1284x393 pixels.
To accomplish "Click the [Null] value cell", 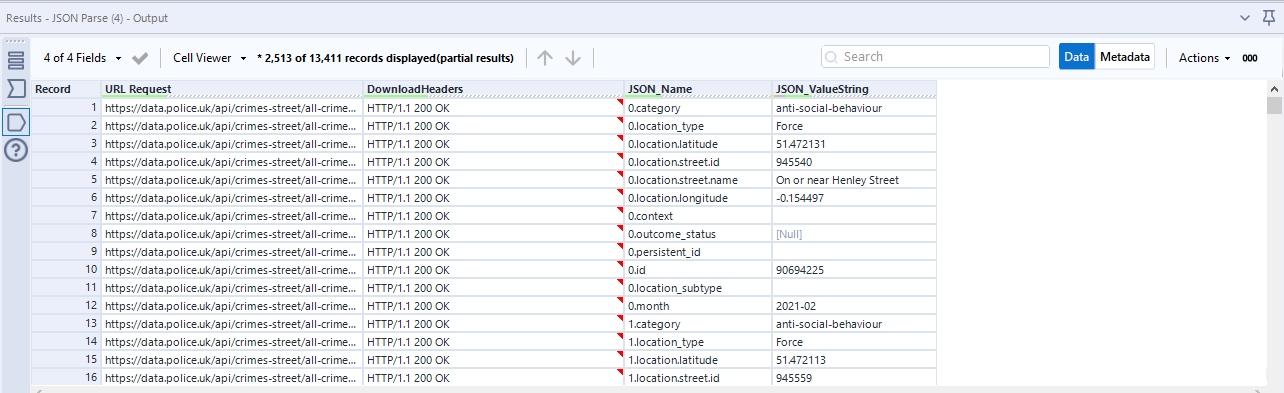I will pyautogui.click(x=854, y=233).
